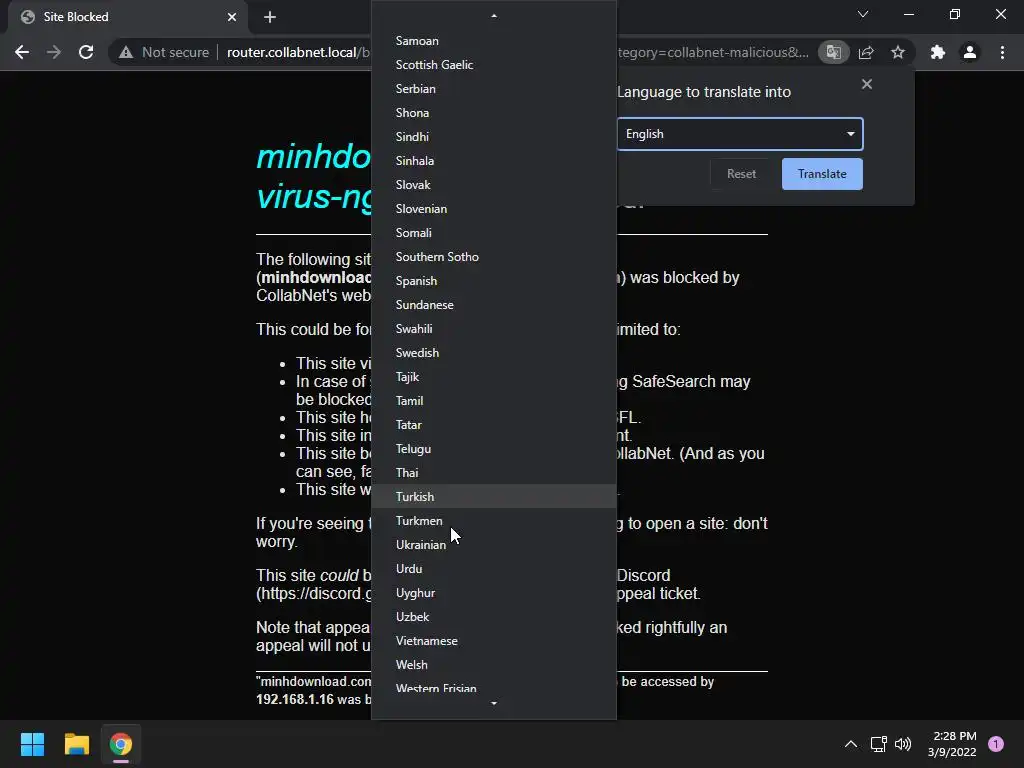1024x768 pixels.
Task: Open the notification badge in taskbar
Action: [996, 744]
